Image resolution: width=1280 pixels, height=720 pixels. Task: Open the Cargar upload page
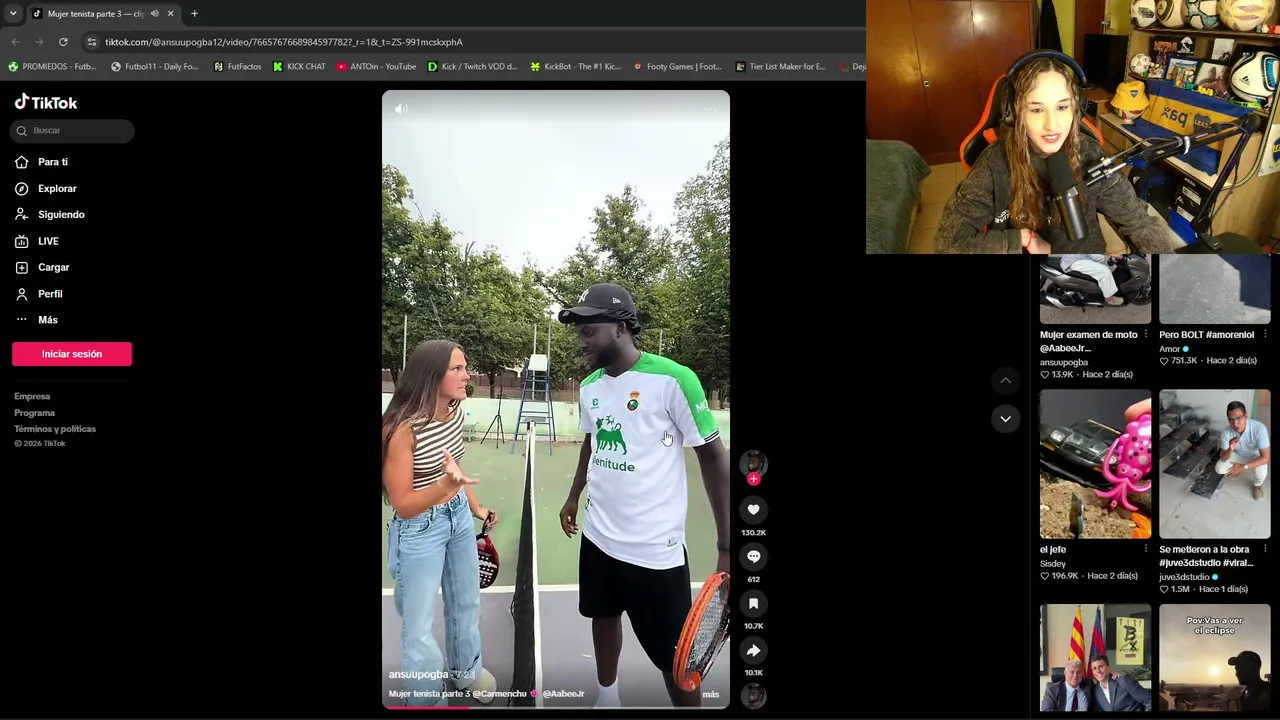click(x=42, y=267)
